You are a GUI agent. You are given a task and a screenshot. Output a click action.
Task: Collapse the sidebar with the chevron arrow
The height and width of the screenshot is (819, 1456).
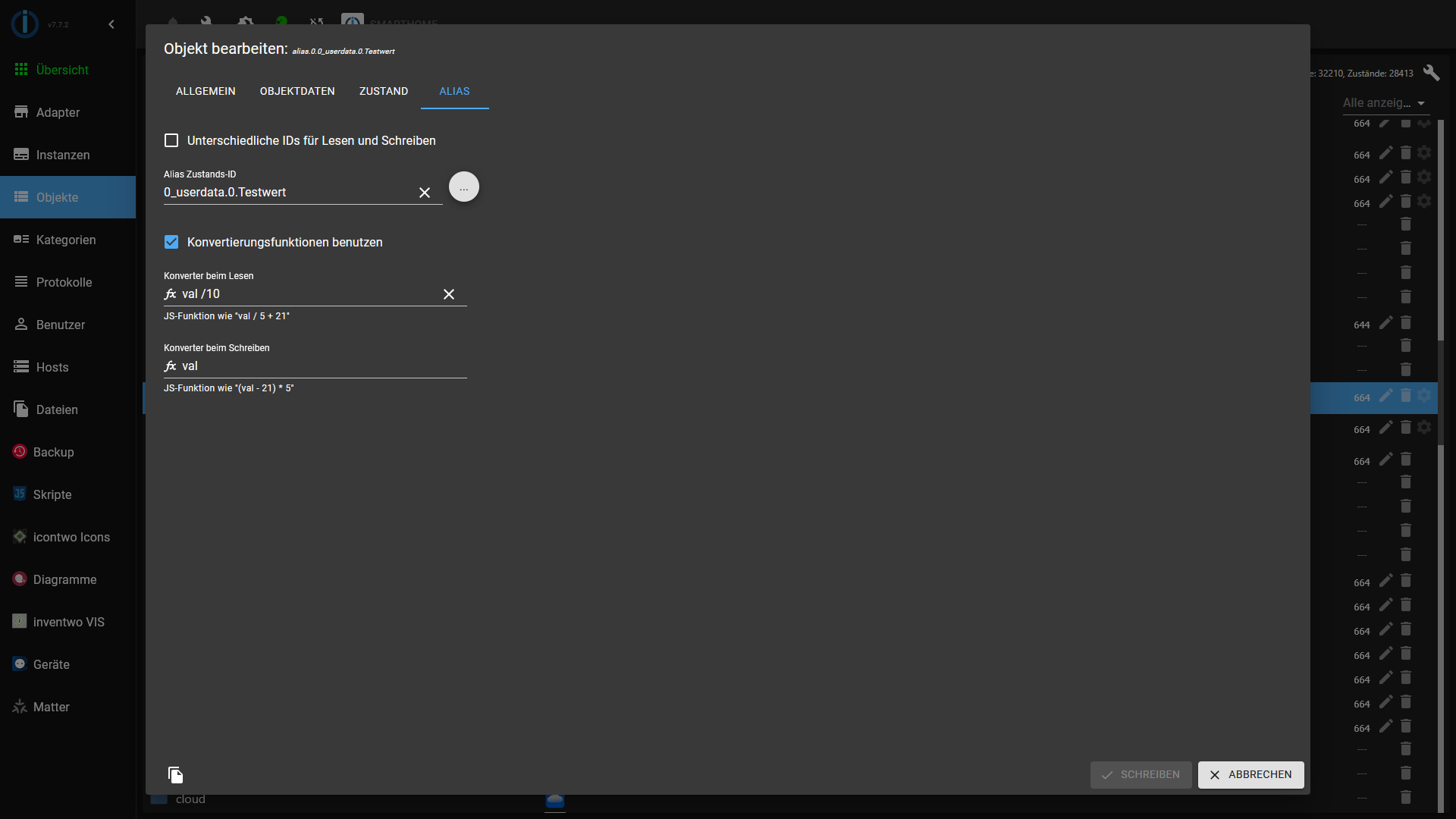tap(111, 24)
